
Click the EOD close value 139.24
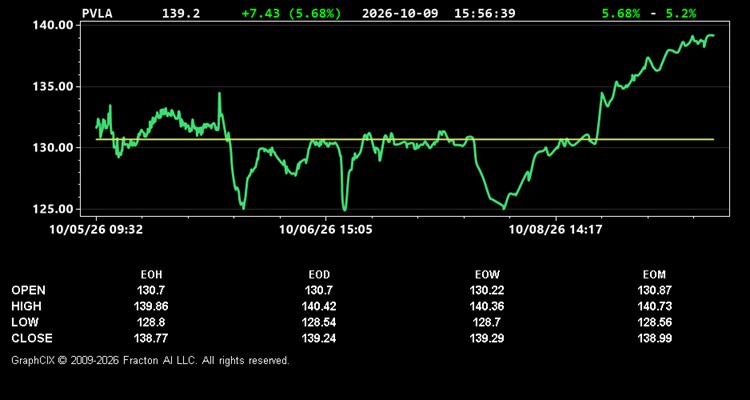click(319, 338)
